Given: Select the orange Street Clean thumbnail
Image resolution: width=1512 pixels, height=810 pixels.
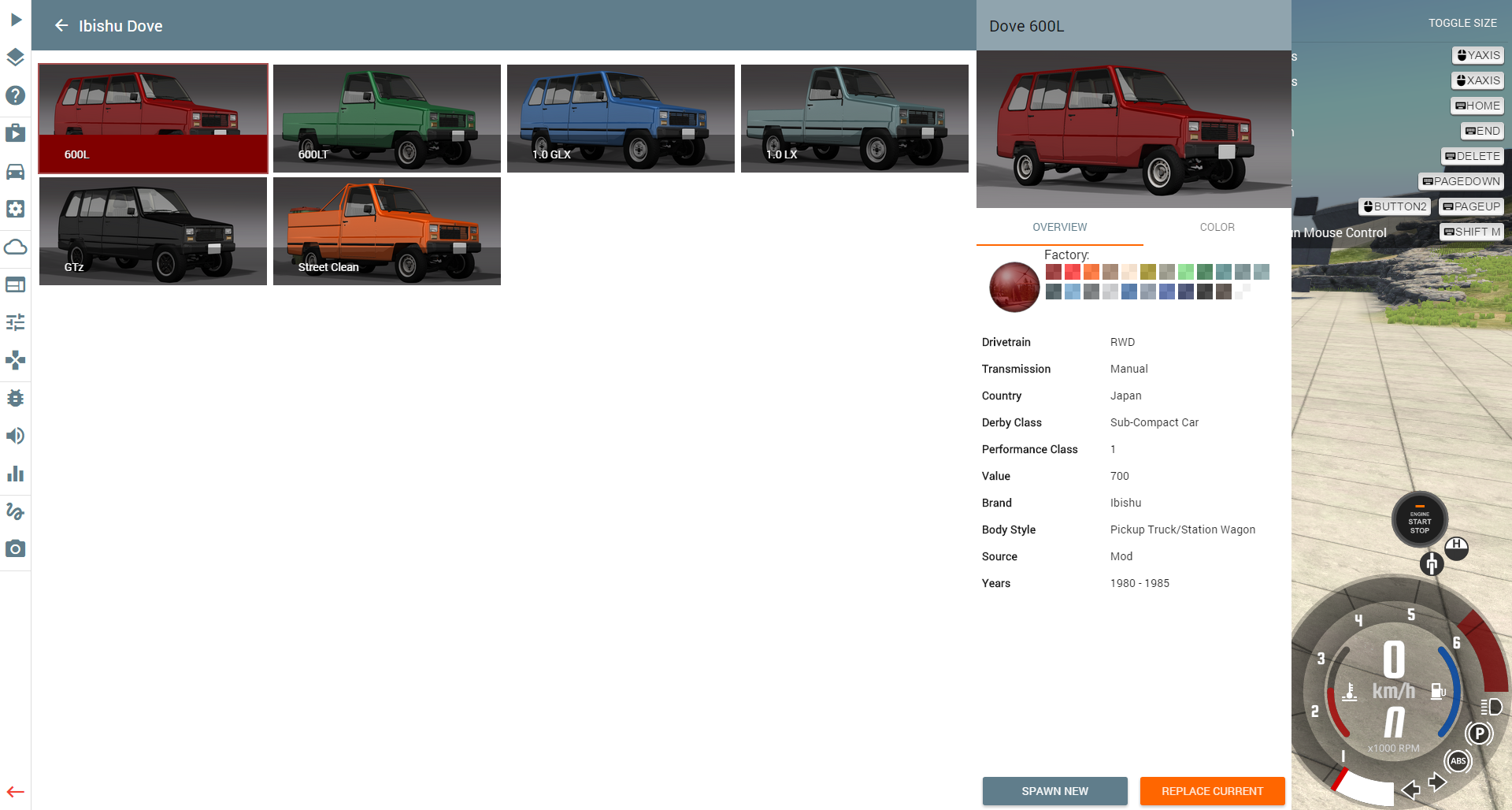Looking at the screenshot, I should point(387,231).
